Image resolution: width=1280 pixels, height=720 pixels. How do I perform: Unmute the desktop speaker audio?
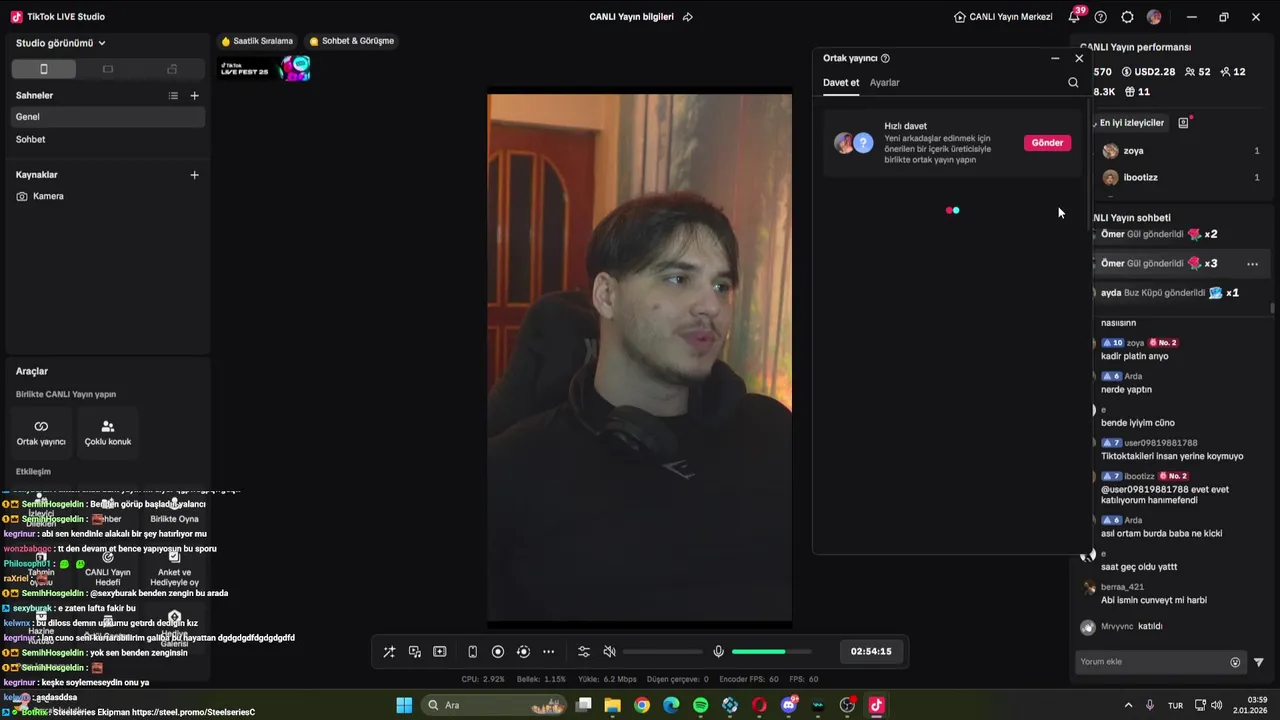coord(609,652)
